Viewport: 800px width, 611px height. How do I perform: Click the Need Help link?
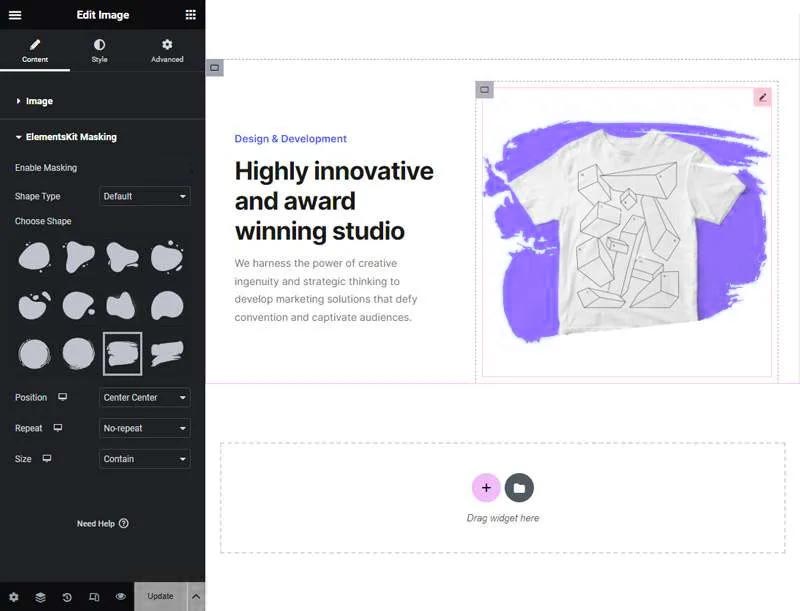(102, 523)
